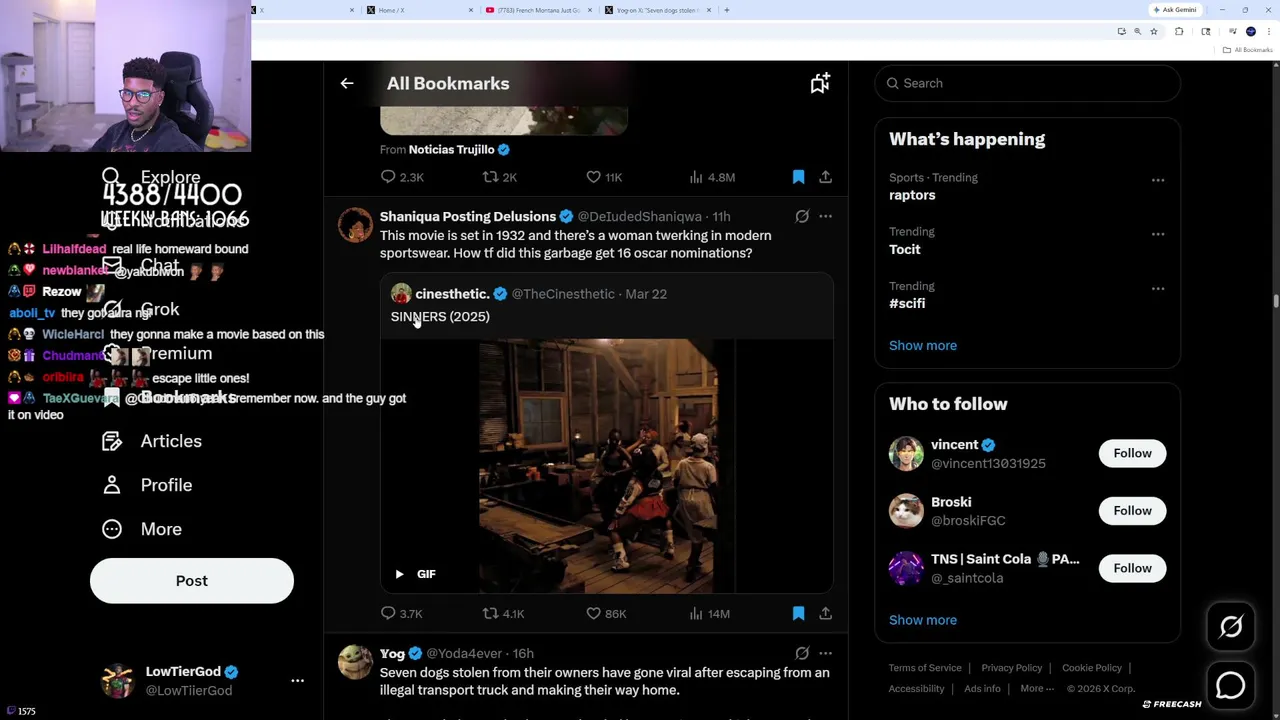Open the #scifi trending topic
Screen dimensions: 1280x720
click(x=907, y=303)
